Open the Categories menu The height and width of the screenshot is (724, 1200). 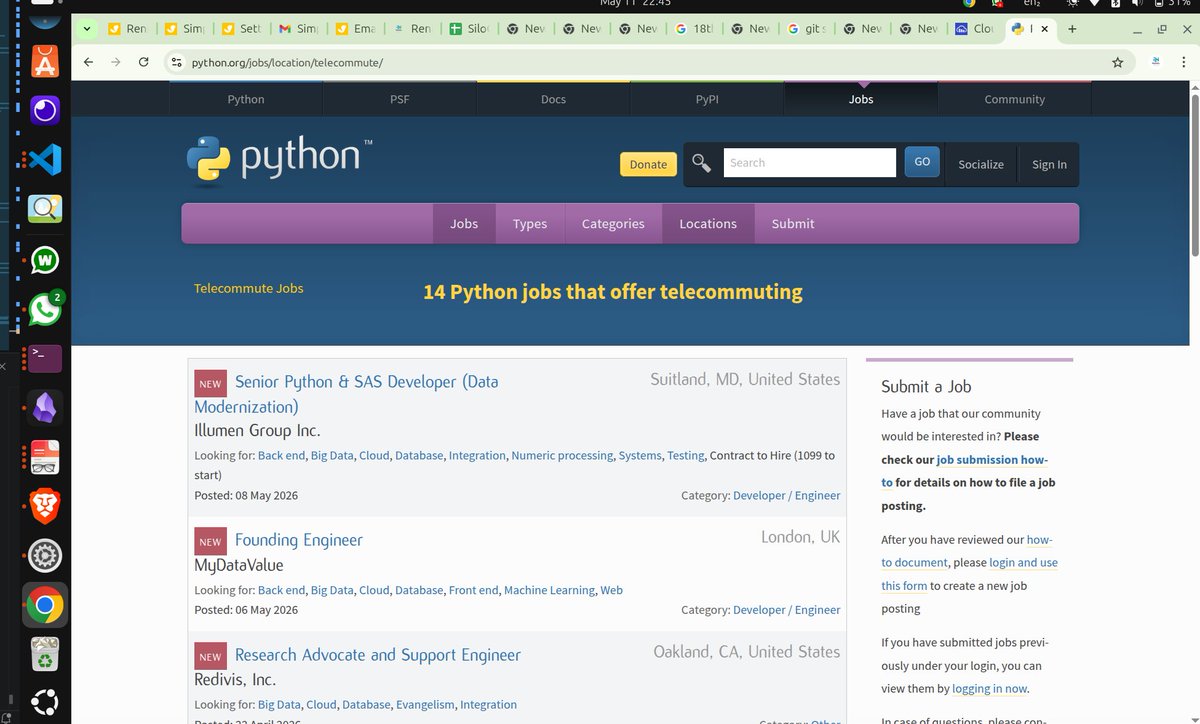613,224
